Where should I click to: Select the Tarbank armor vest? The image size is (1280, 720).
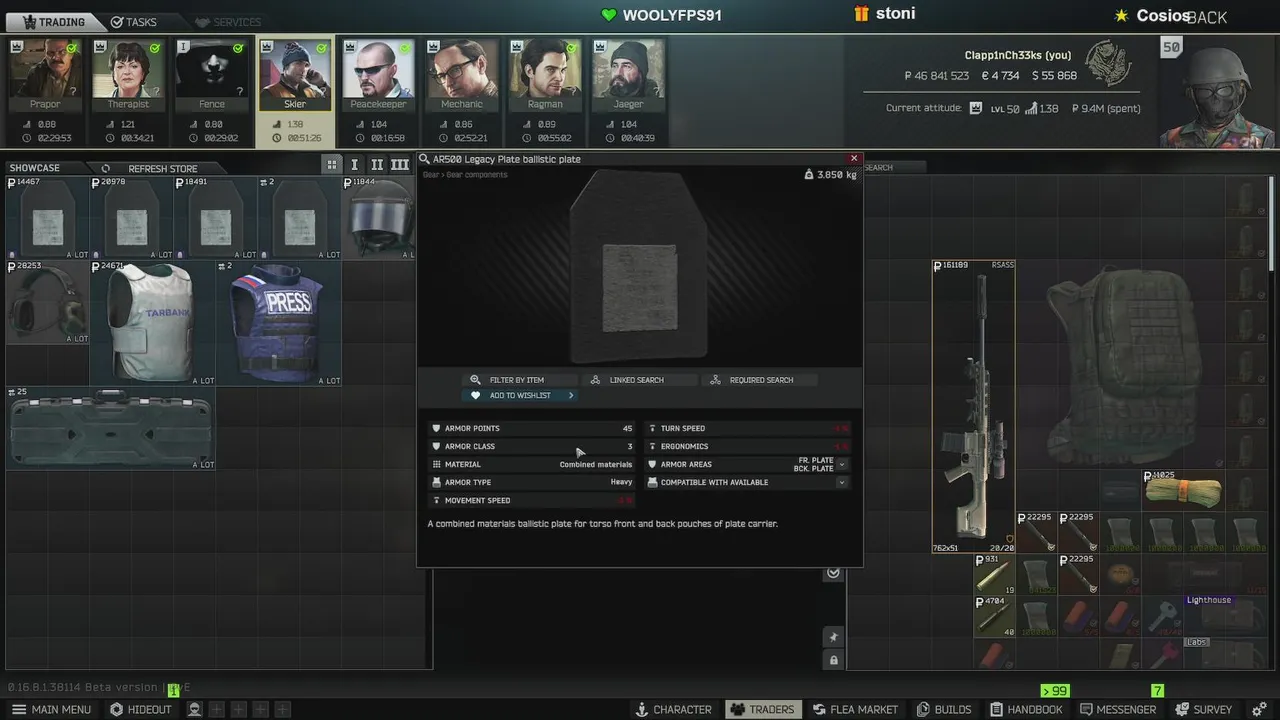[x=153, y=323]
